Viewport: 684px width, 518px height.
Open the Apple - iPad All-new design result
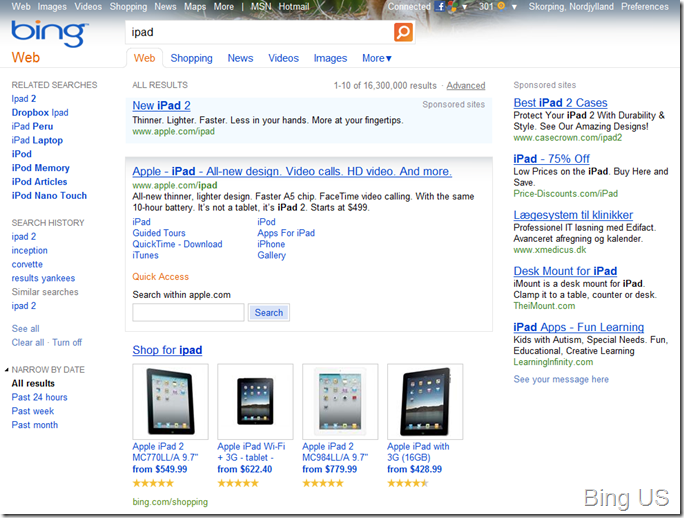[x=292, y=171]
